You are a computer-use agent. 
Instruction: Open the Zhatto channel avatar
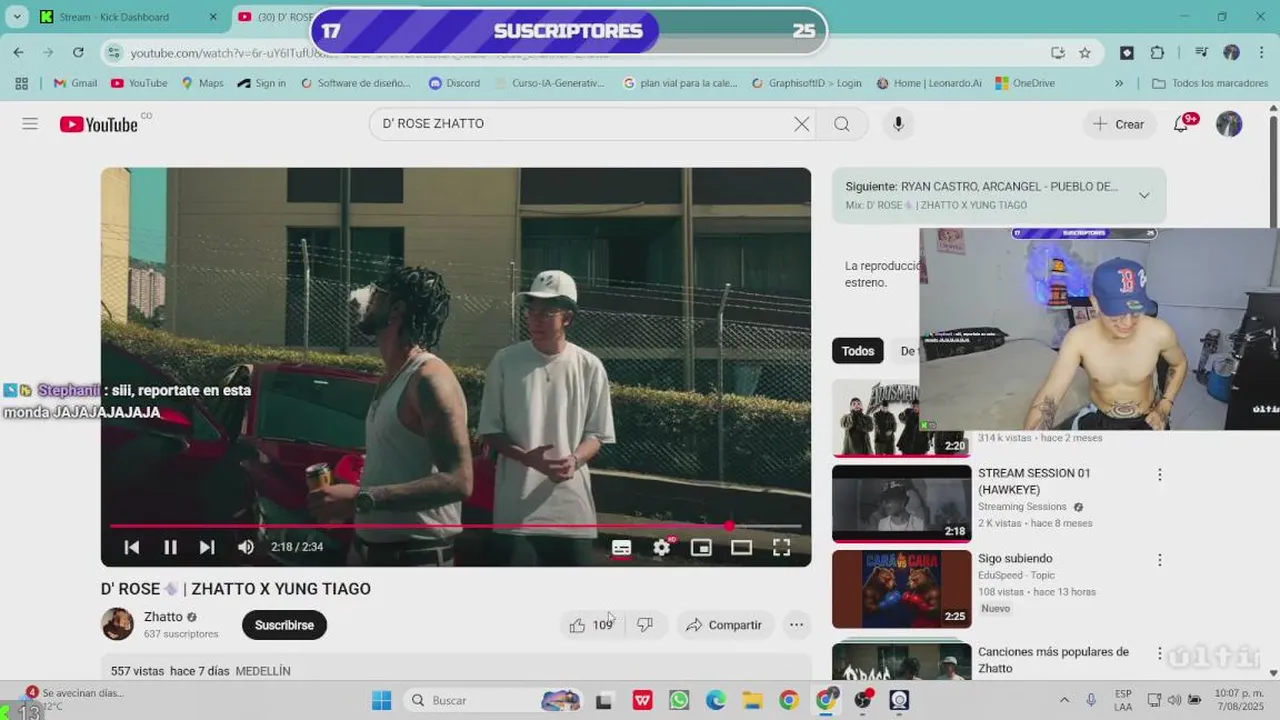pos(117,624)
